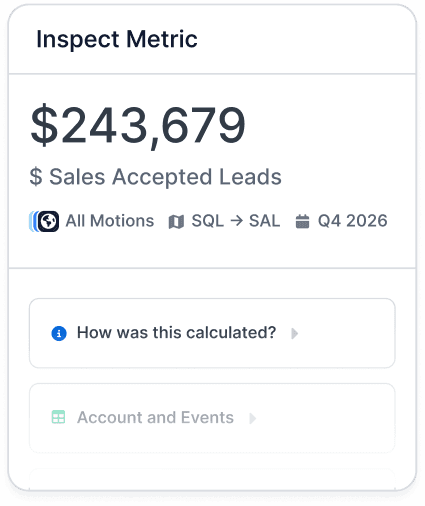Viewport: 425px width, 506px height.
Task: Click the Inspect Metric panel title
Action: [x=117, y=39]
